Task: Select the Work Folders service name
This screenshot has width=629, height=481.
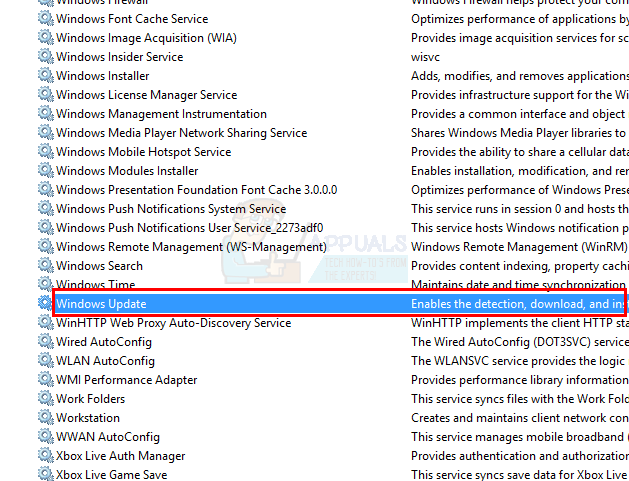Action: 91,399
